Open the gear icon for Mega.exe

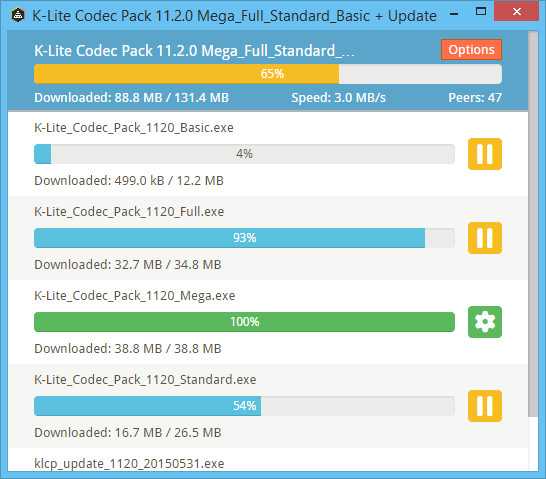[485, 322]
